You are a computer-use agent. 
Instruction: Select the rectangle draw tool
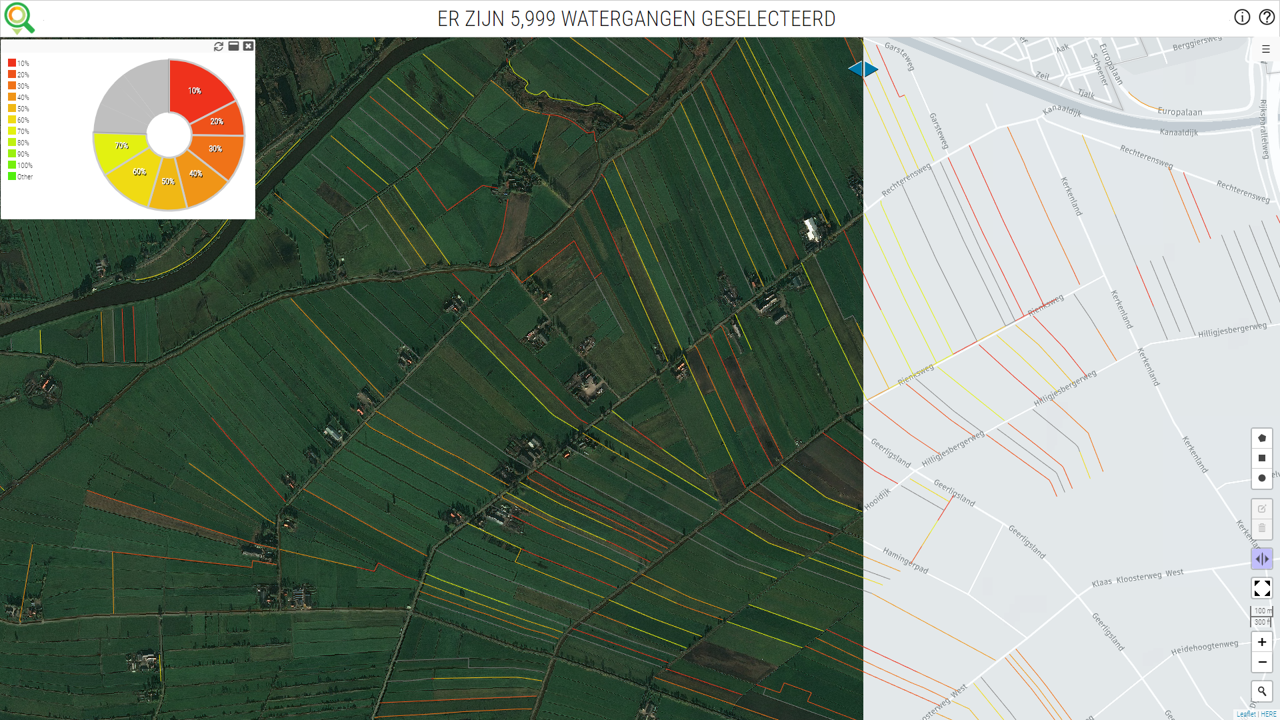[x=1262, y=458]
